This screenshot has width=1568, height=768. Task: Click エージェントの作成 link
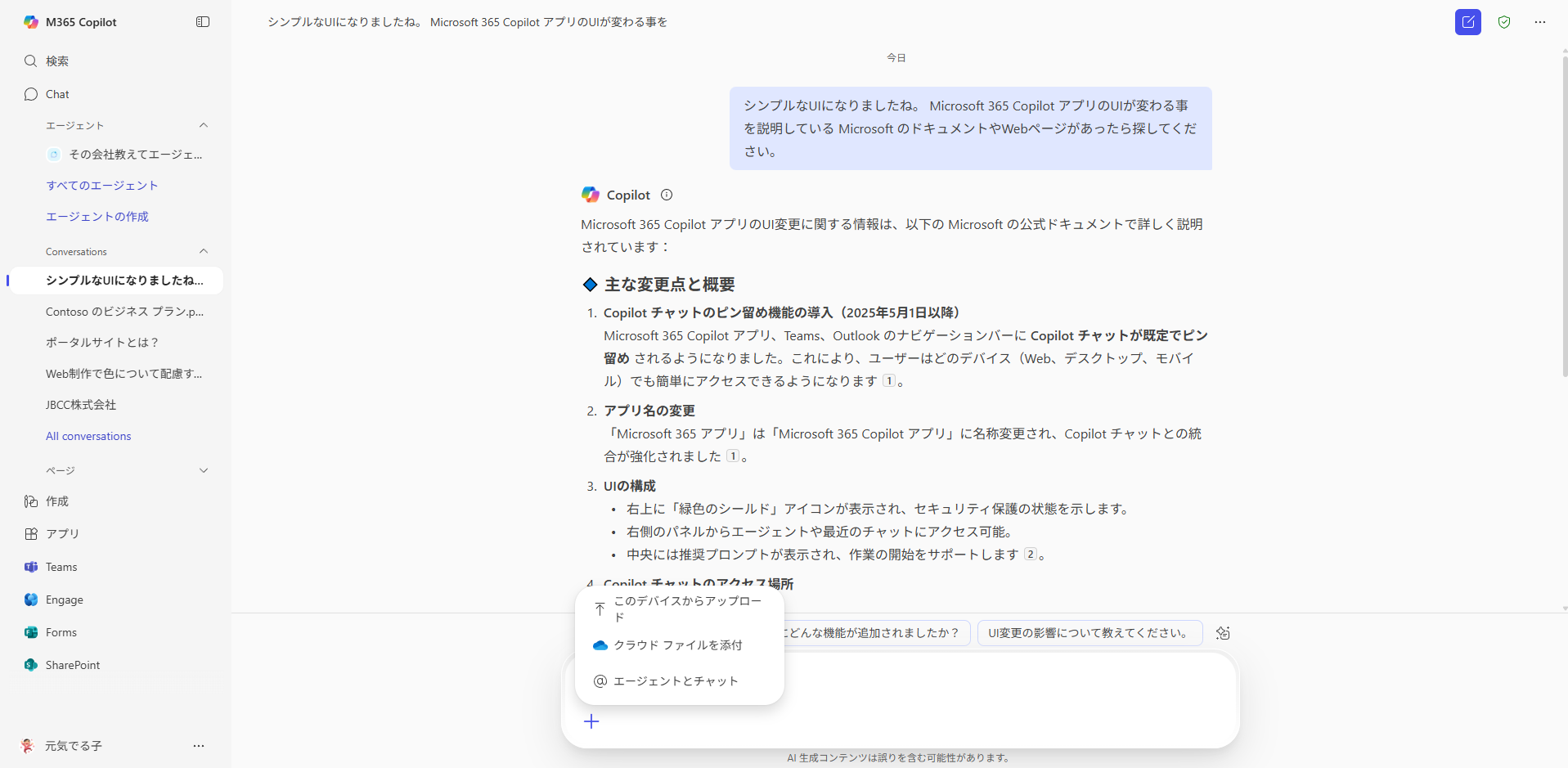97,217
